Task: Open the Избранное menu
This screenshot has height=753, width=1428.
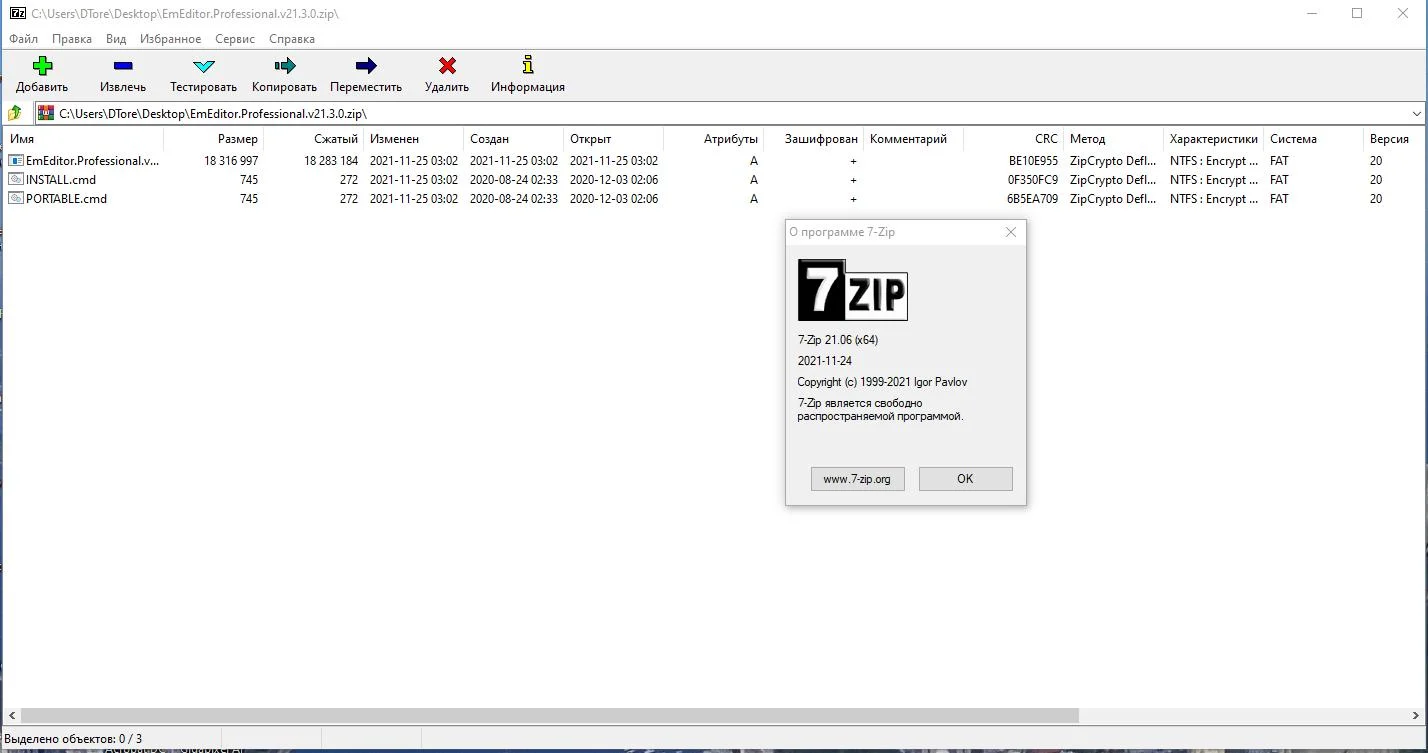Action: (171, 38)
